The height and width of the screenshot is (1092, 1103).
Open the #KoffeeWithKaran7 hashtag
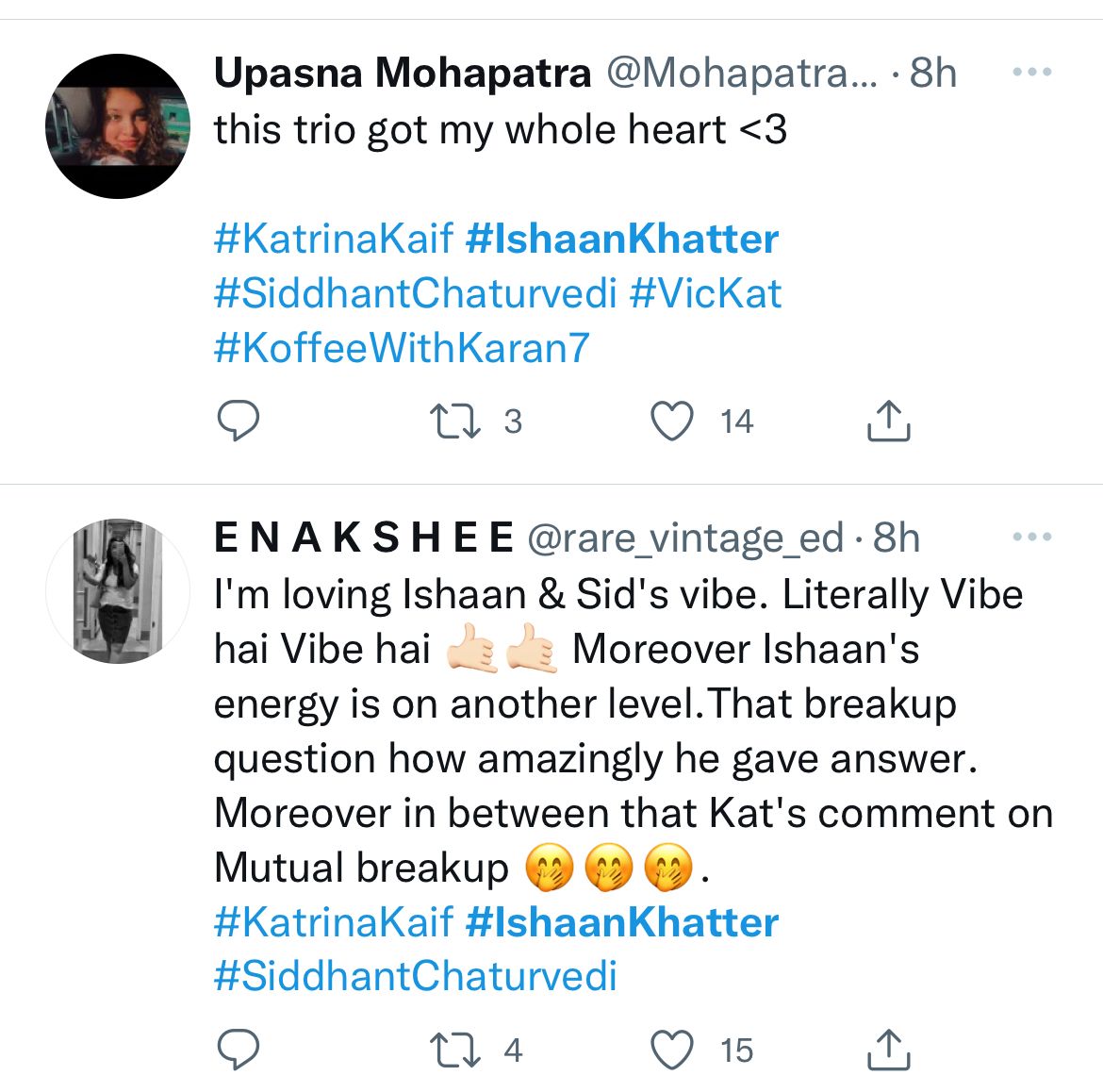pos(402,348)
